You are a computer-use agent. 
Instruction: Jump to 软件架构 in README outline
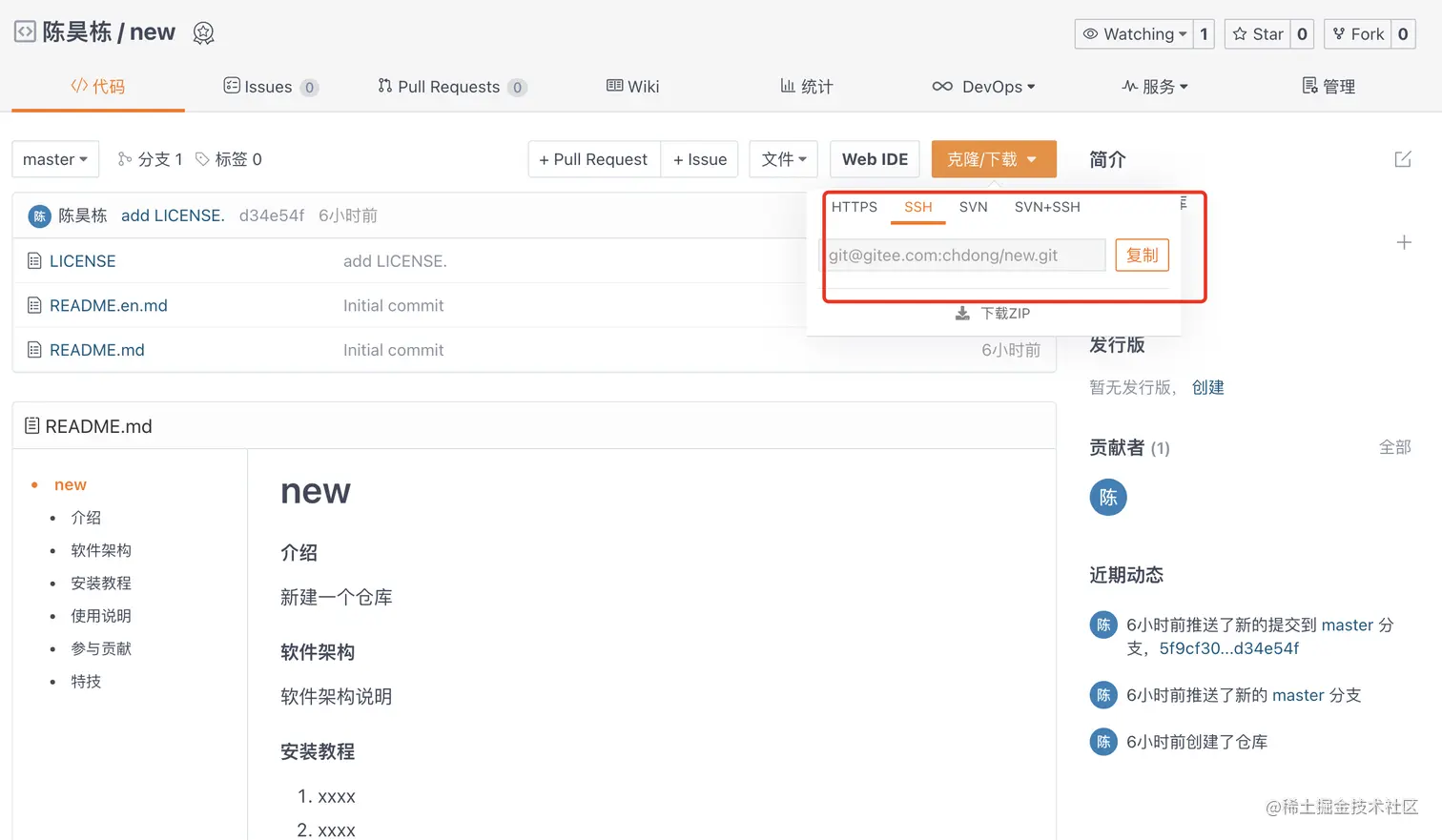pyautogui.click(x=101, y=550)
